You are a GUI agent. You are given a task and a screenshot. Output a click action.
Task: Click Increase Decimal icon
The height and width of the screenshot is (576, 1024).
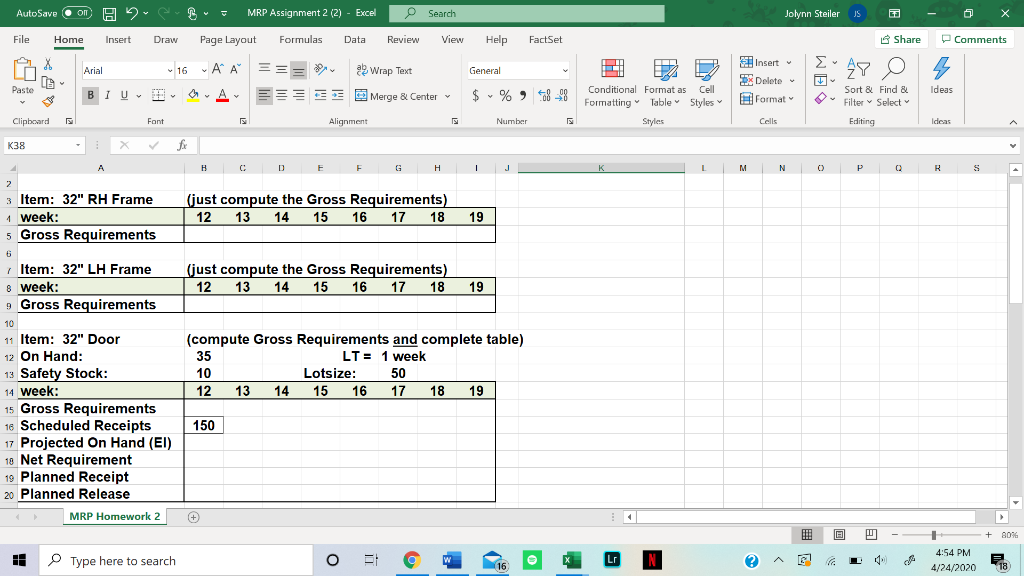tap(544, 96)
